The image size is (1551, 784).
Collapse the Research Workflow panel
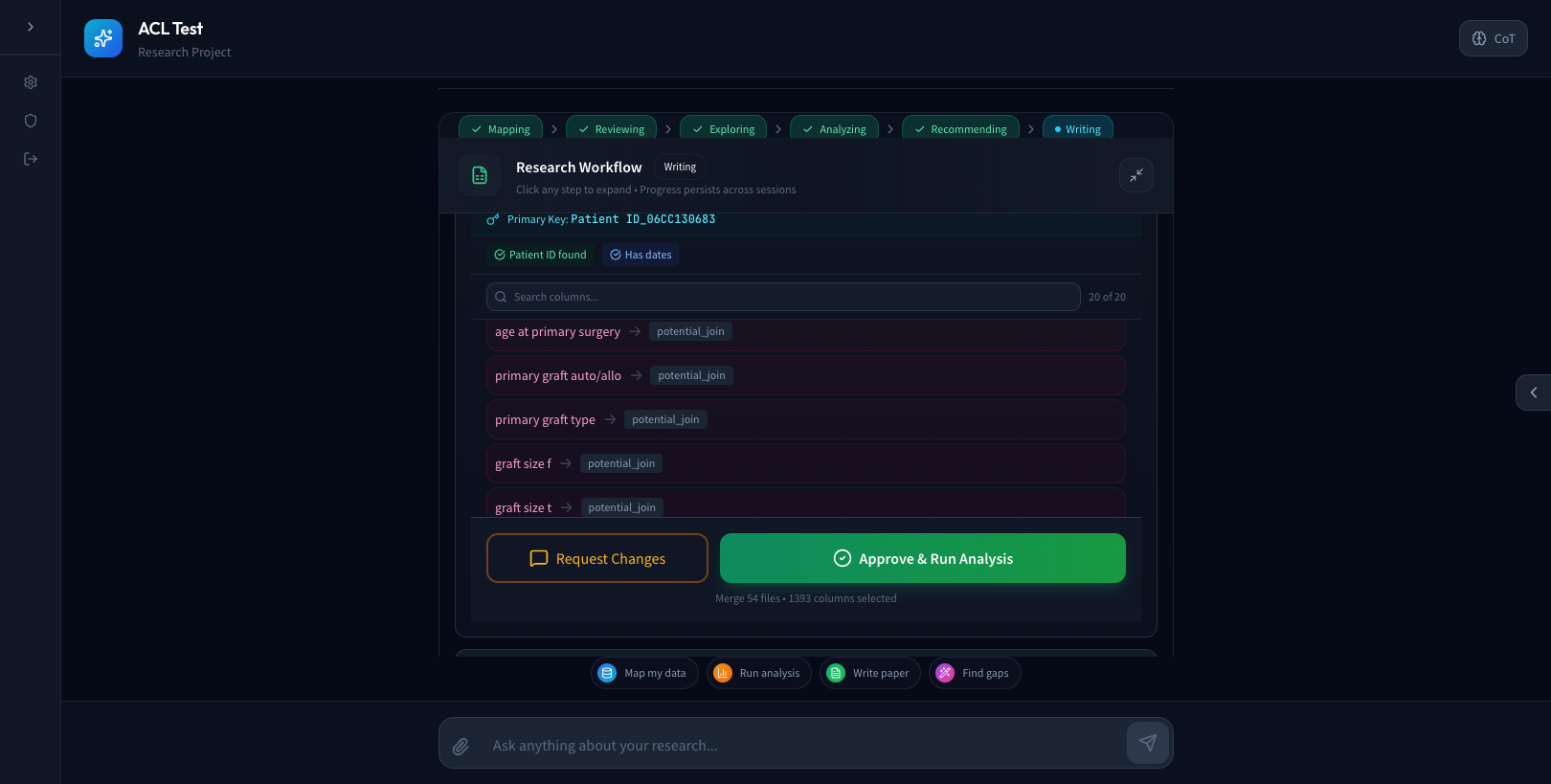(1136, 175)
